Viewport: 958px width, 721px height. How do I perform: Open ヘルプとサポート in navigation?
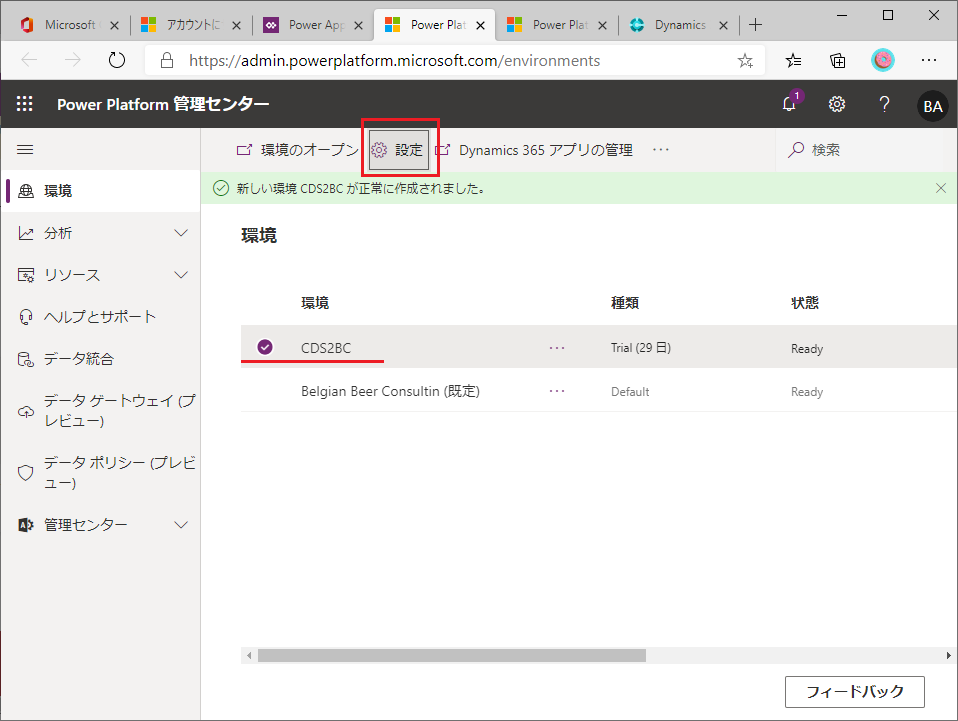pos(101,317)
